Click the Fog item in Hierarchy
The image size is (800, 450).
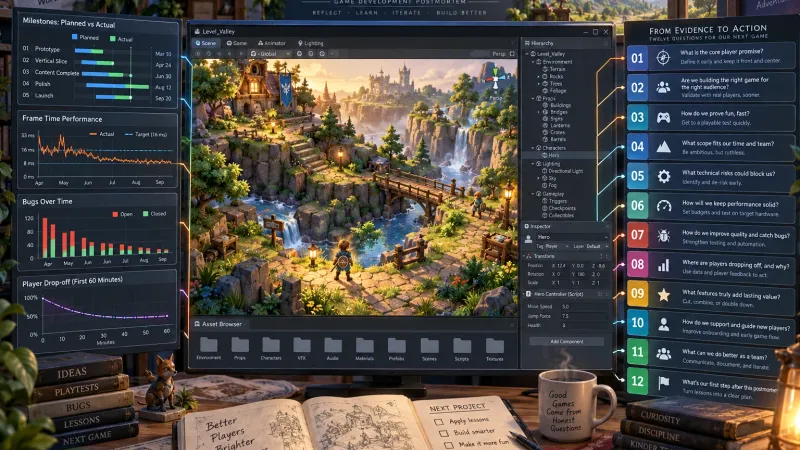(552, 185)
